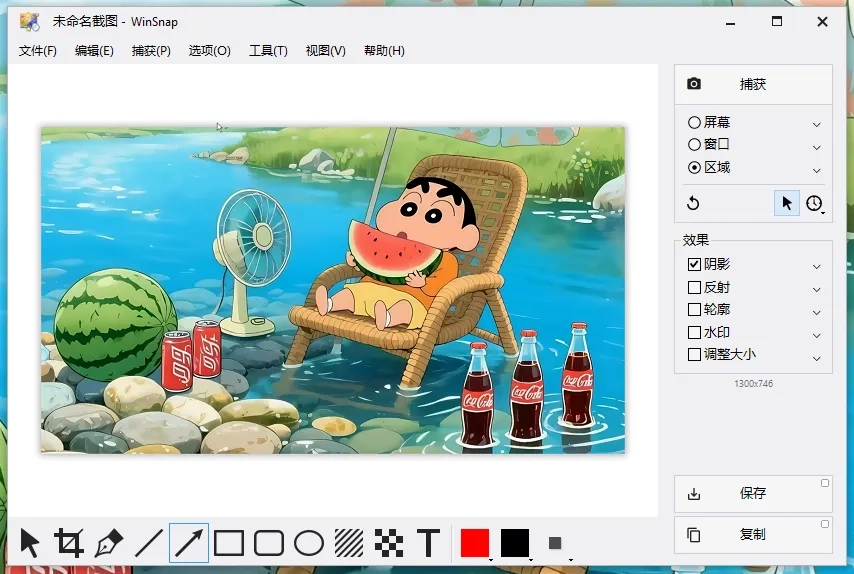Open the 视图(V) menu
This screenshot has width=854, height=574.
click(325, 51)
